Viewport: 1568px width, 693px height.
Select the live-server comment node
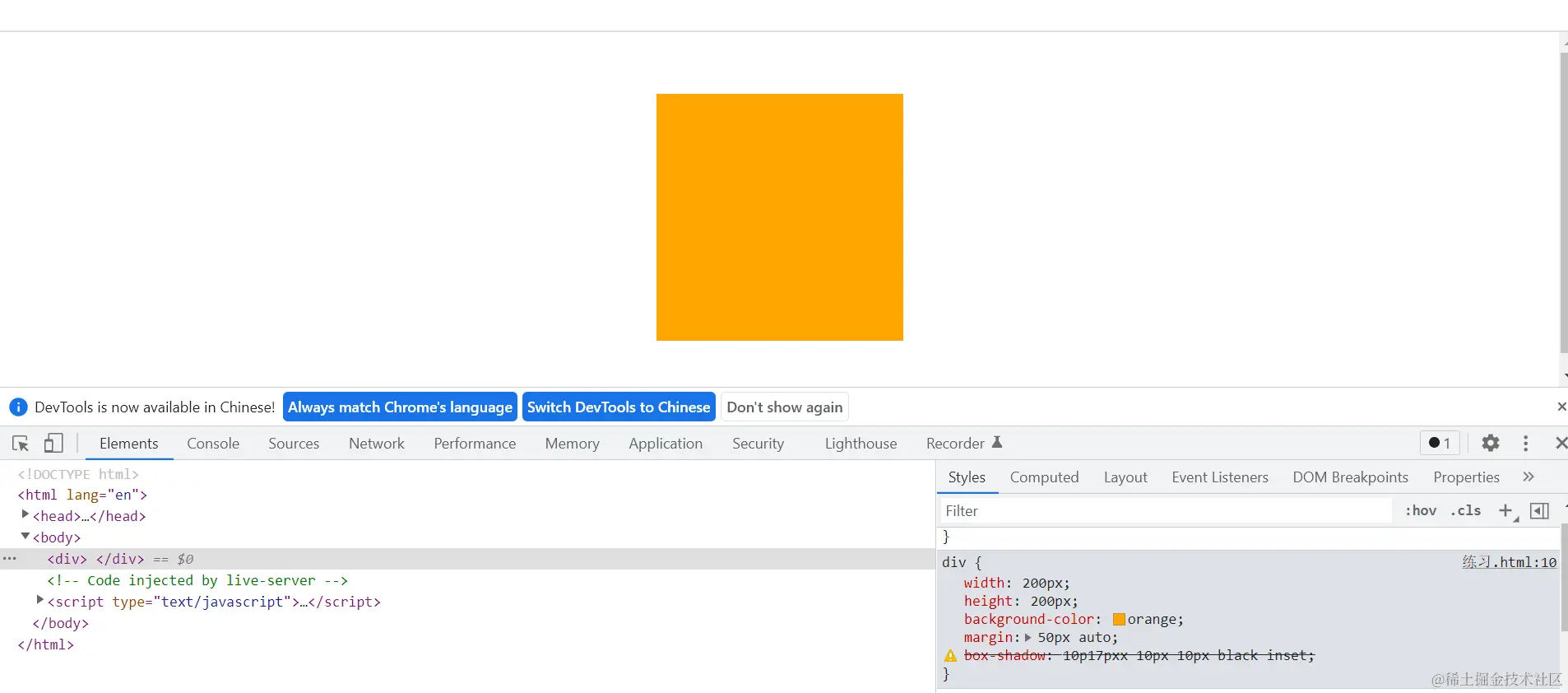pyautogui.click(x=197, y=580)
